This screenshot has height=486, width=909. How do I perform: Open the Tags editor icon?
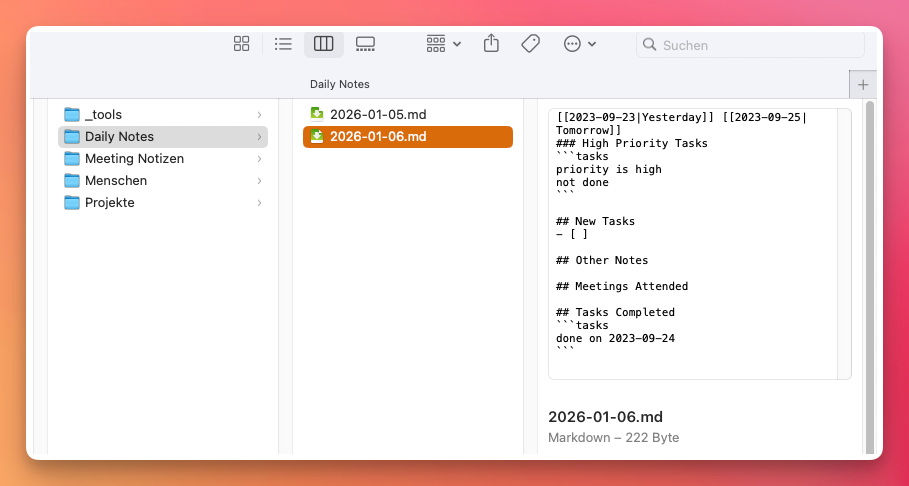[x=531, y=44]
